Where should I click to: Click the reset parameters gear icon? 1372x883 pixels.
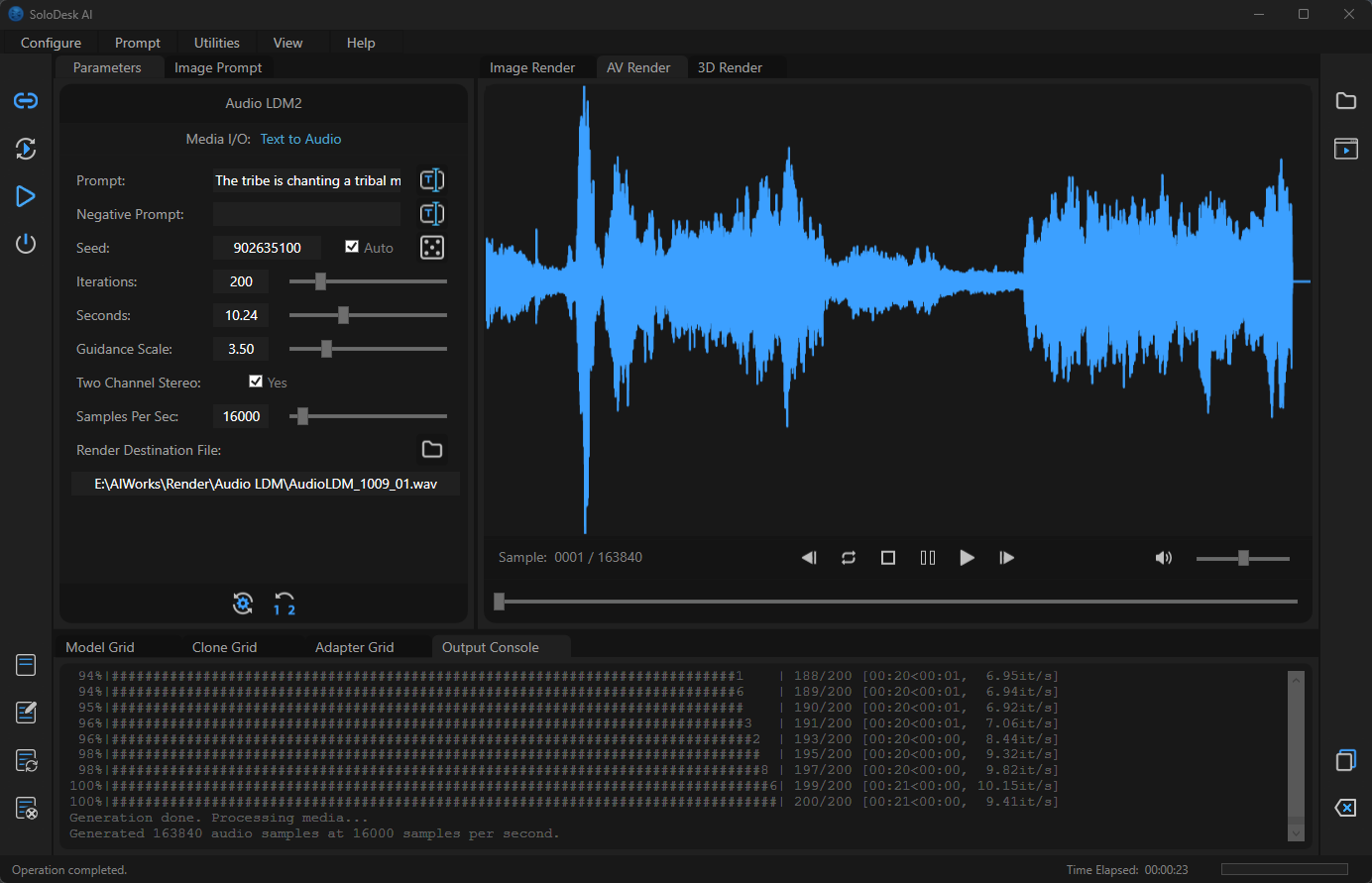(x=243, y=604)
